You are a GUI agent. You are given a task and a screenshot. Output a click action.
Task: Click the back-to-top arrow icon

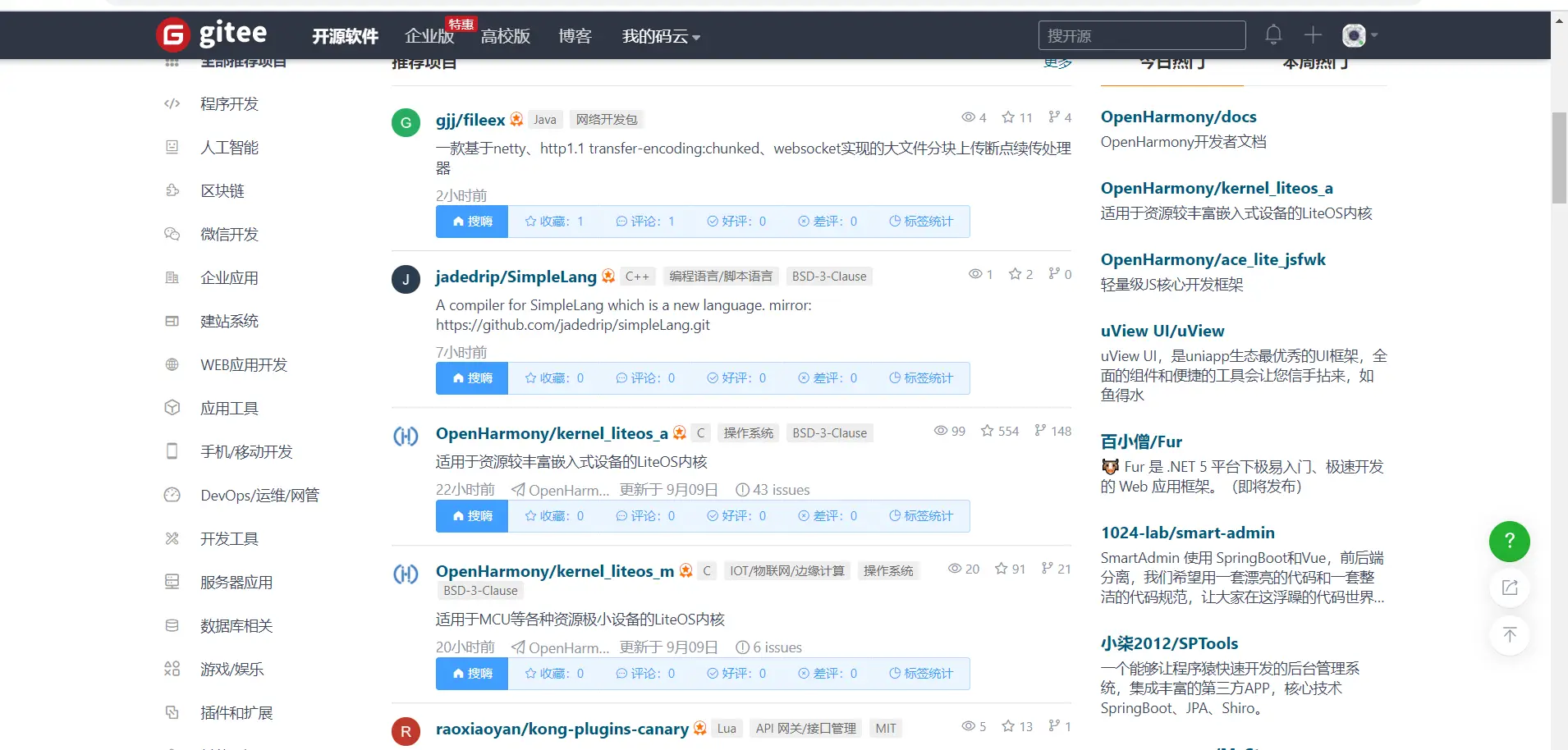(x=1510, y=635)
